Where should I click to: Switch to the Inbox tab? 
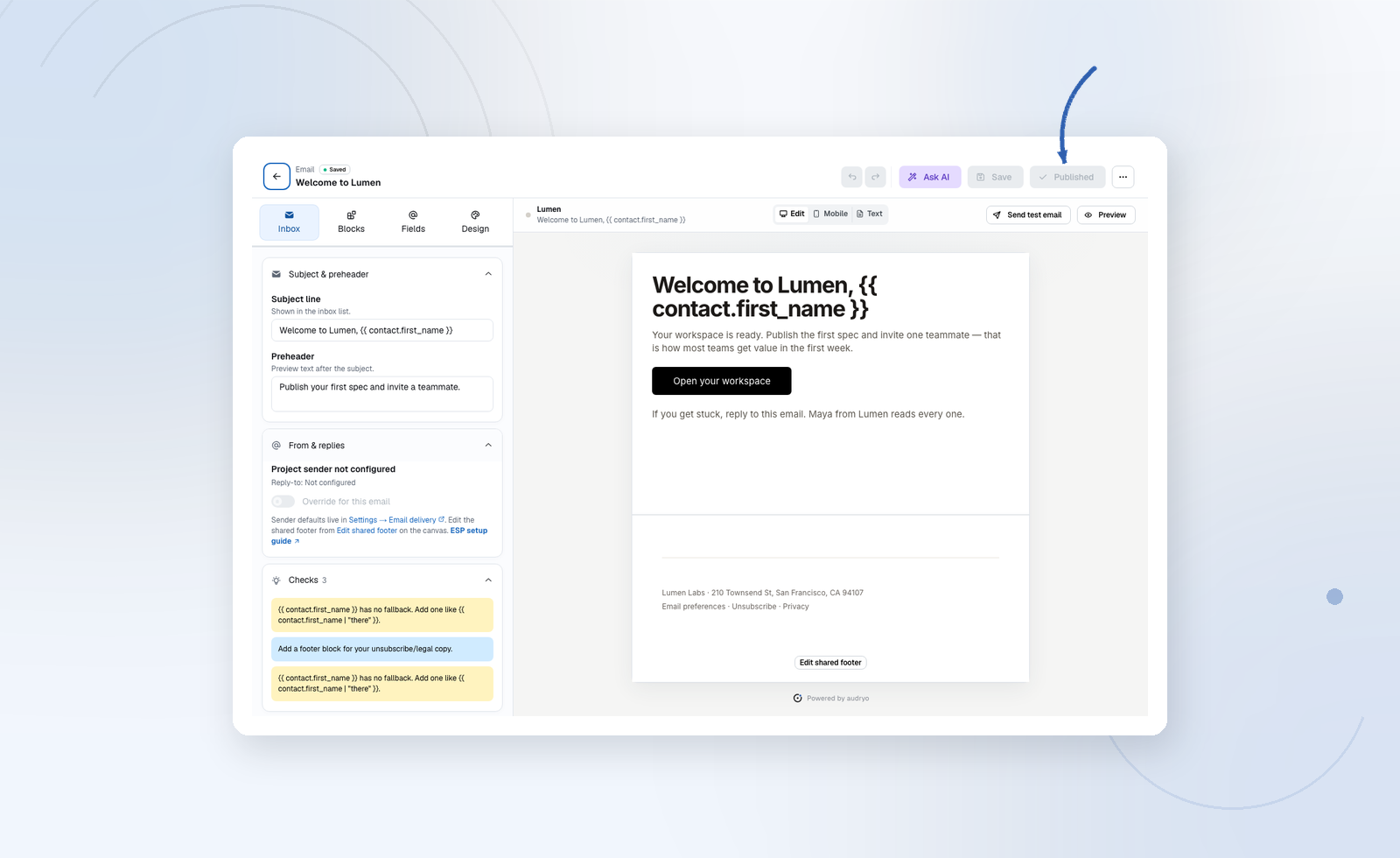click(x=289, y=222)
